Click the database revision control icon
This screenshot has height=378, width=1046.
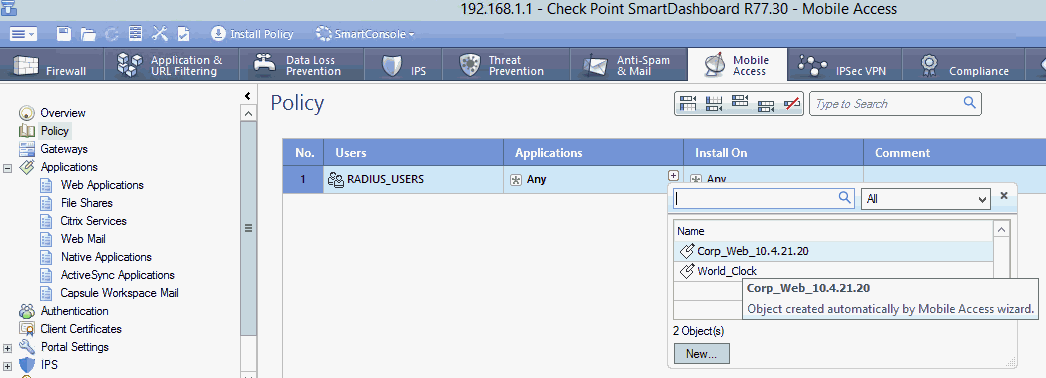(x=135, y=33)
